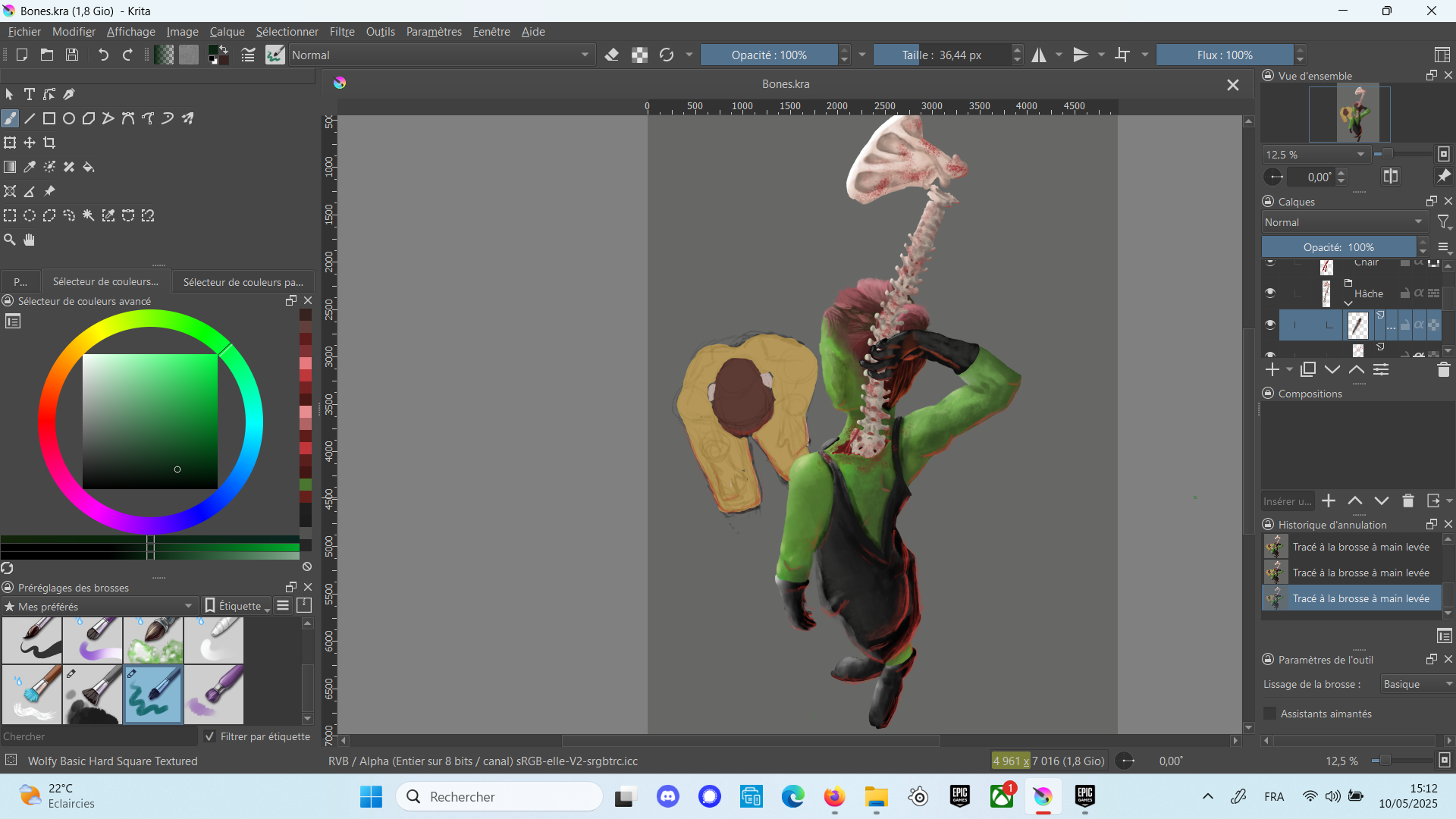The width and height of the screenshot is (1456, 819).
Task: Click the Opacité 100% slider in toolbar
Action: coord(768,55)
